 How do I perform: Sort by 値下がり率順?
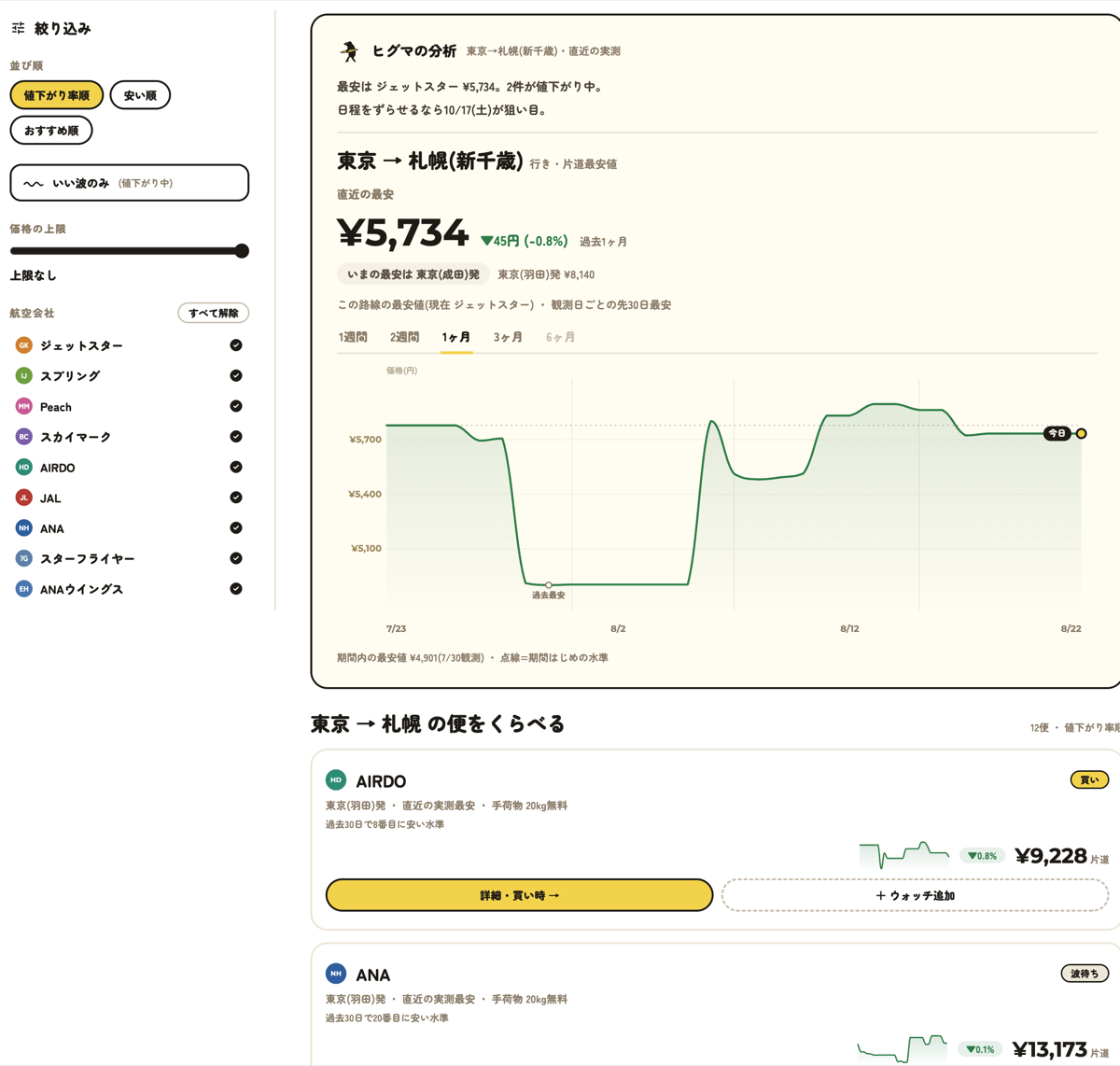pyautogui.click(x=57, y=95)
